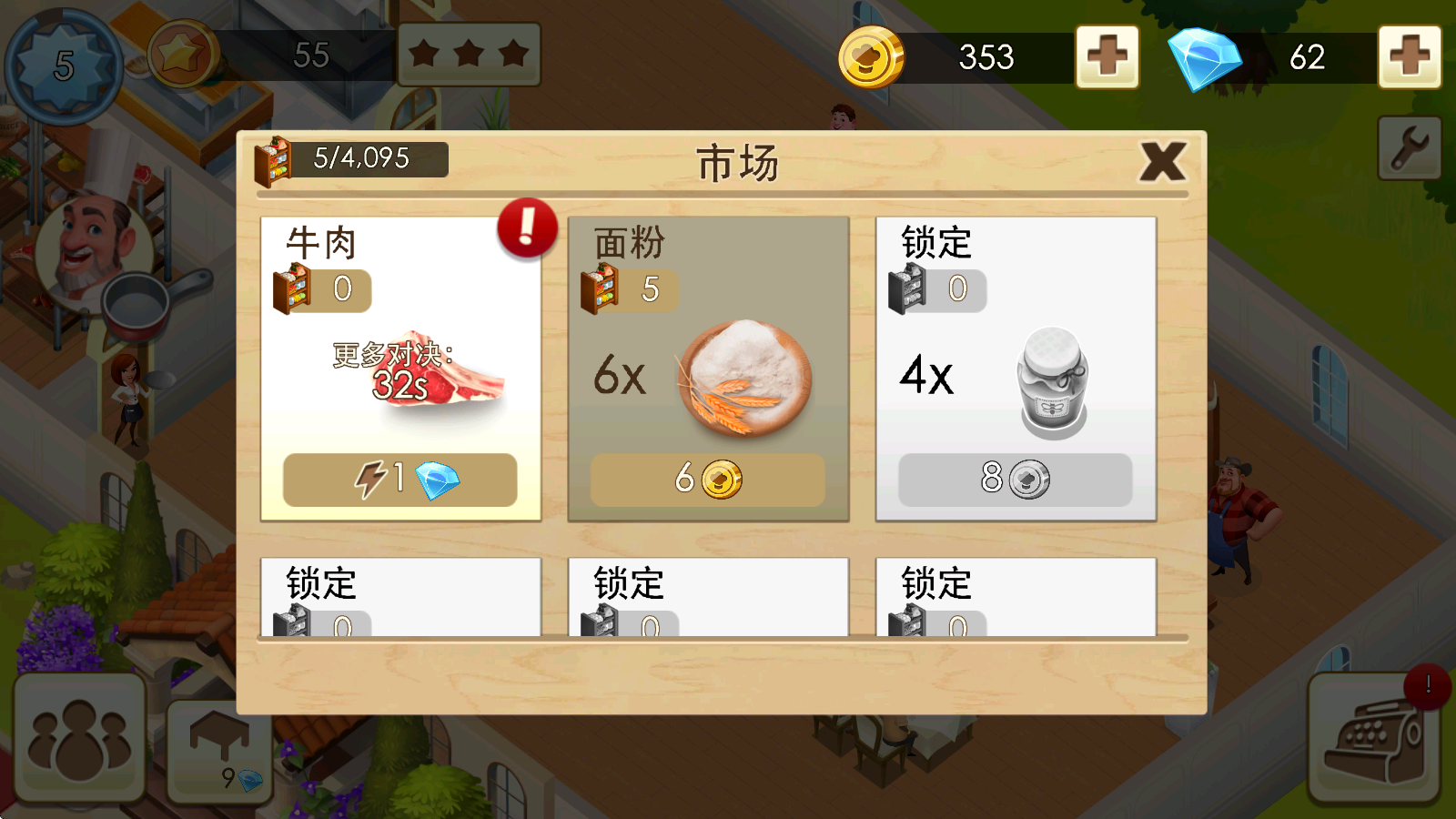
Task: Open the friends group icon
Action: click(x=79, y=739)
